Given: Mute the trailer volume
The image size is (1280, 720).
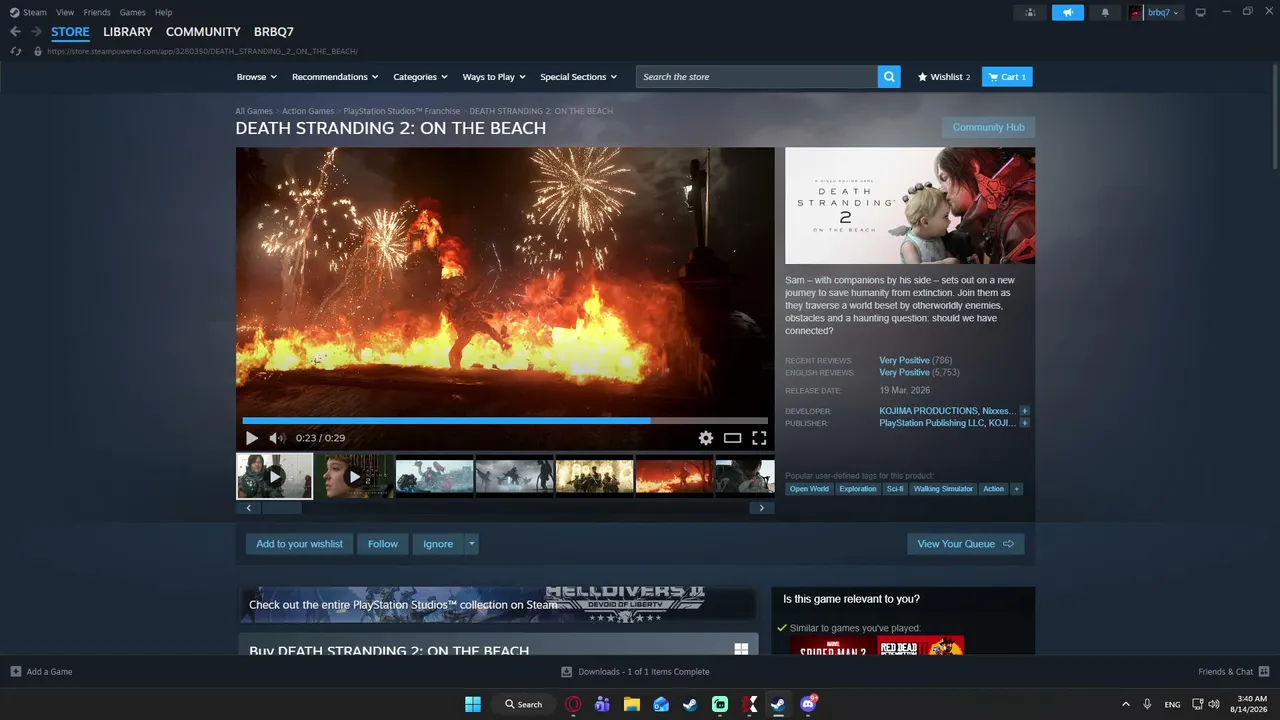Looking at the screenshot, I should 277,438.
